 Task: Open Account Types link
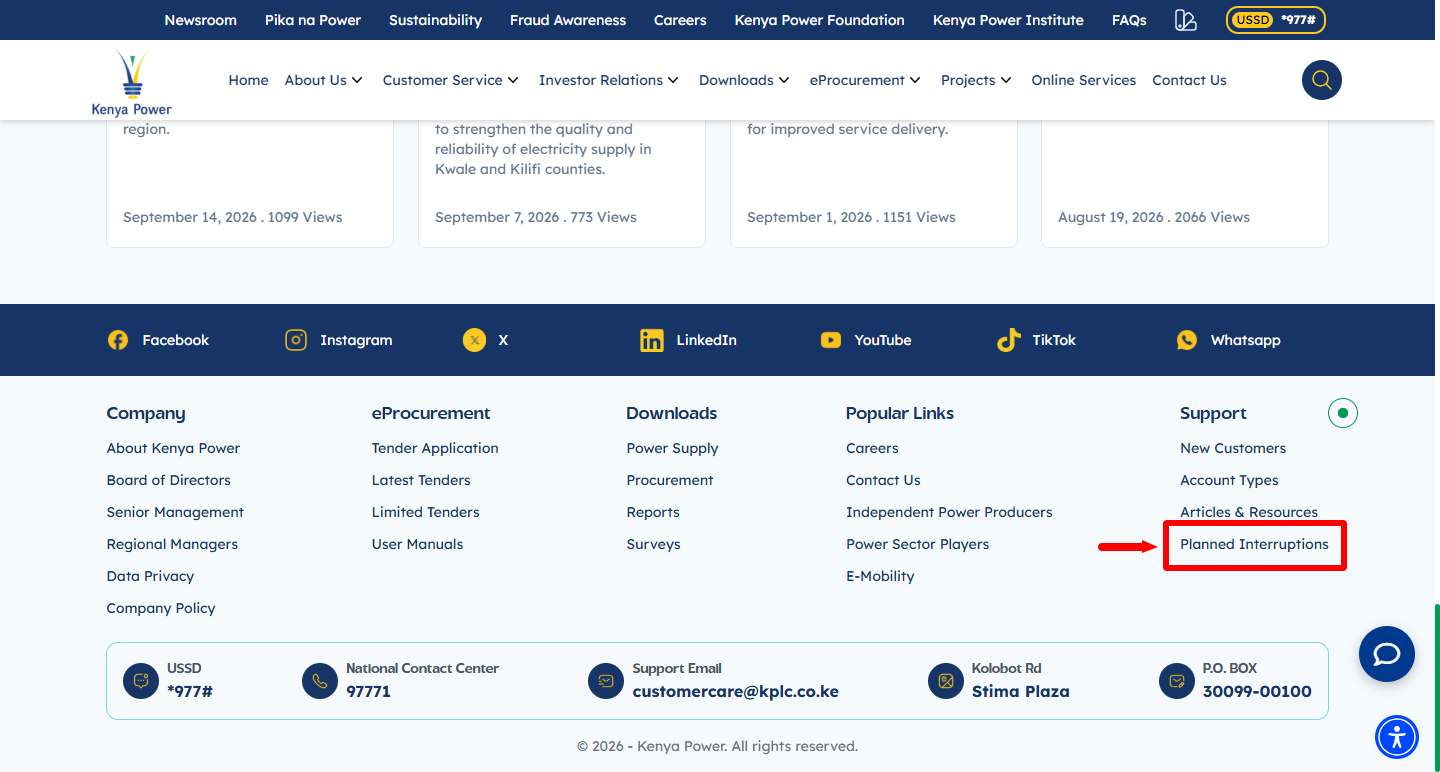[x=1229, y=480]
